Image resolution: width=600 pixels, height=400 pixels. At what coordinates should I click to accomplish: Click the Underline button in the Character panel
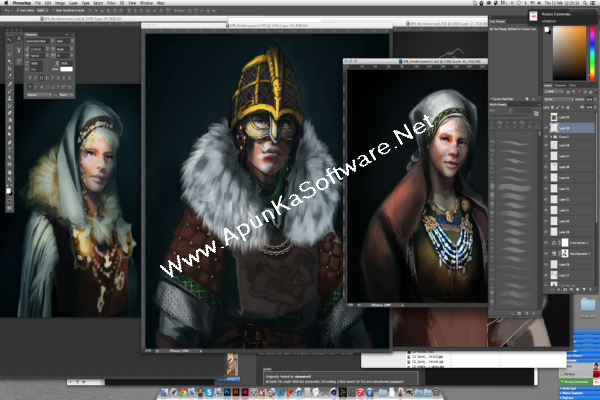(64, 78)
